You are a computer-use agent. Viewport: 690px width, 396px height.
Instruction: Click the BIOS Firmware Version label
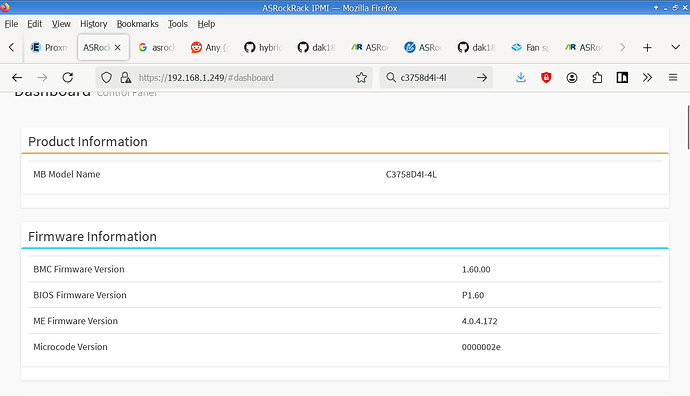80,295
